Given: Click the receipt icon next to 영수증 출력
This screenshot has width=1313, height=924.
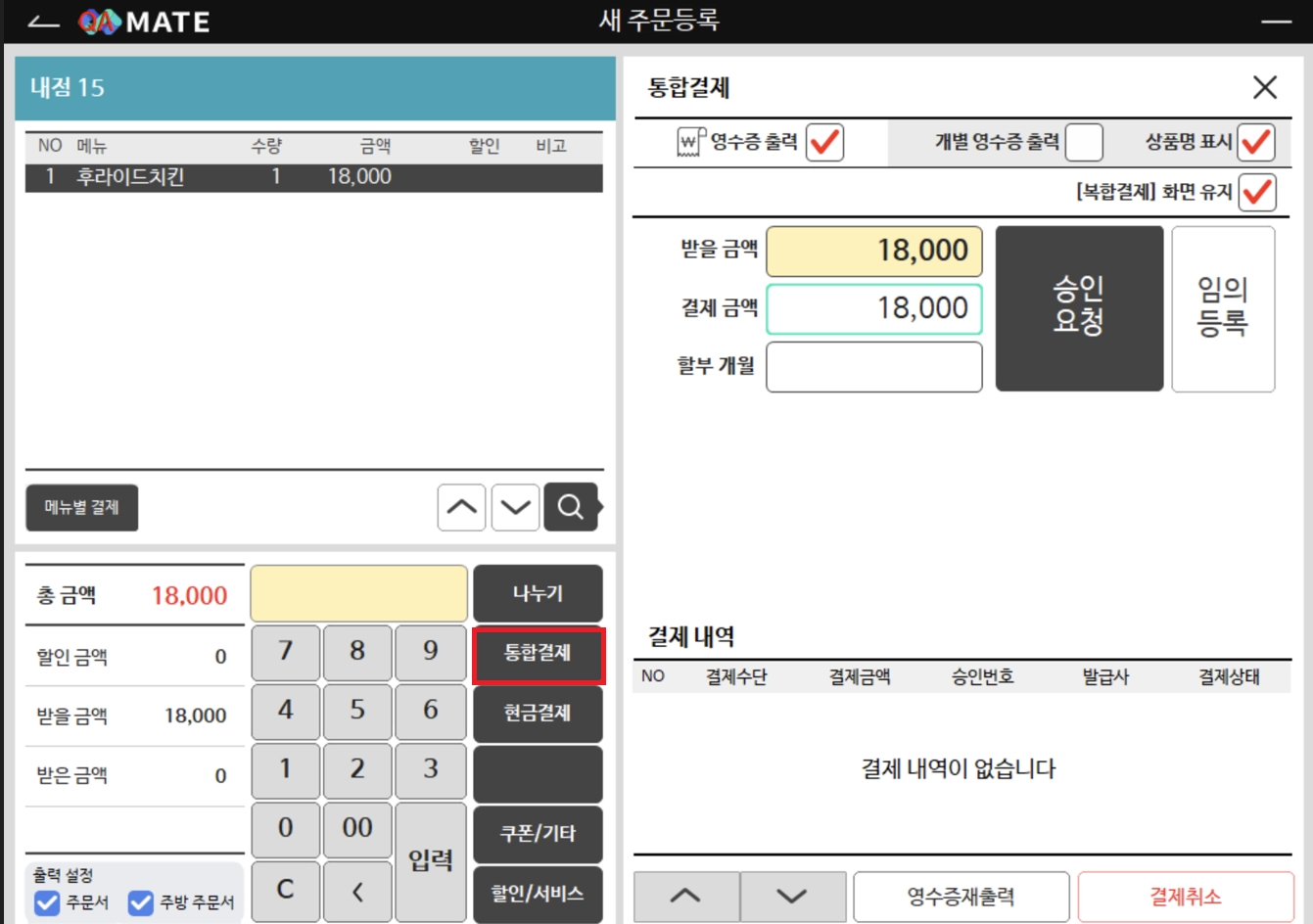Looking at the screenshot, I should [x=691, y=143].
